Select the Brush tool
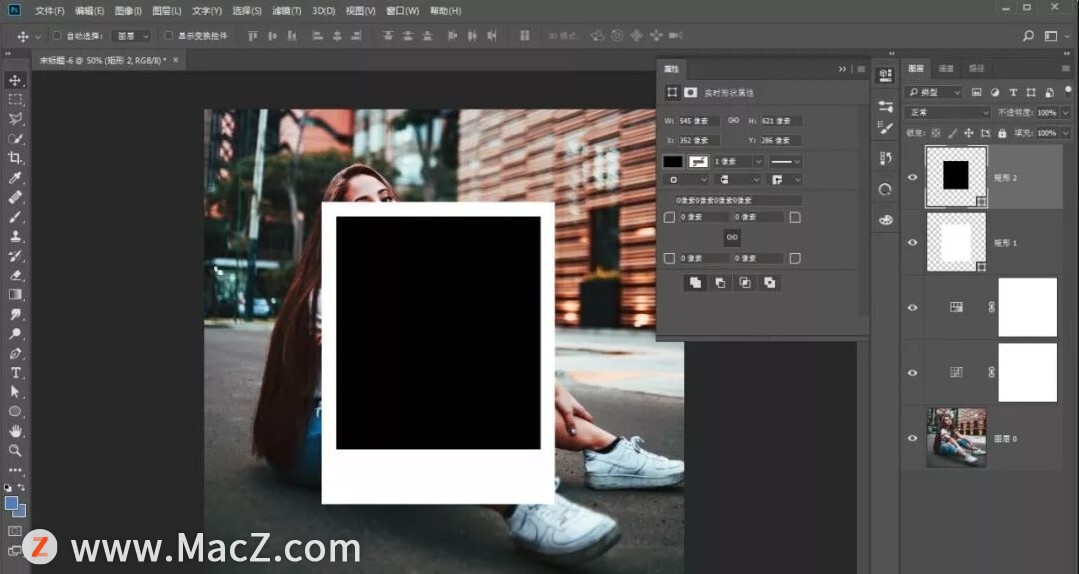1079x574 pixels. pyautogui.click(x=15, y=217)
